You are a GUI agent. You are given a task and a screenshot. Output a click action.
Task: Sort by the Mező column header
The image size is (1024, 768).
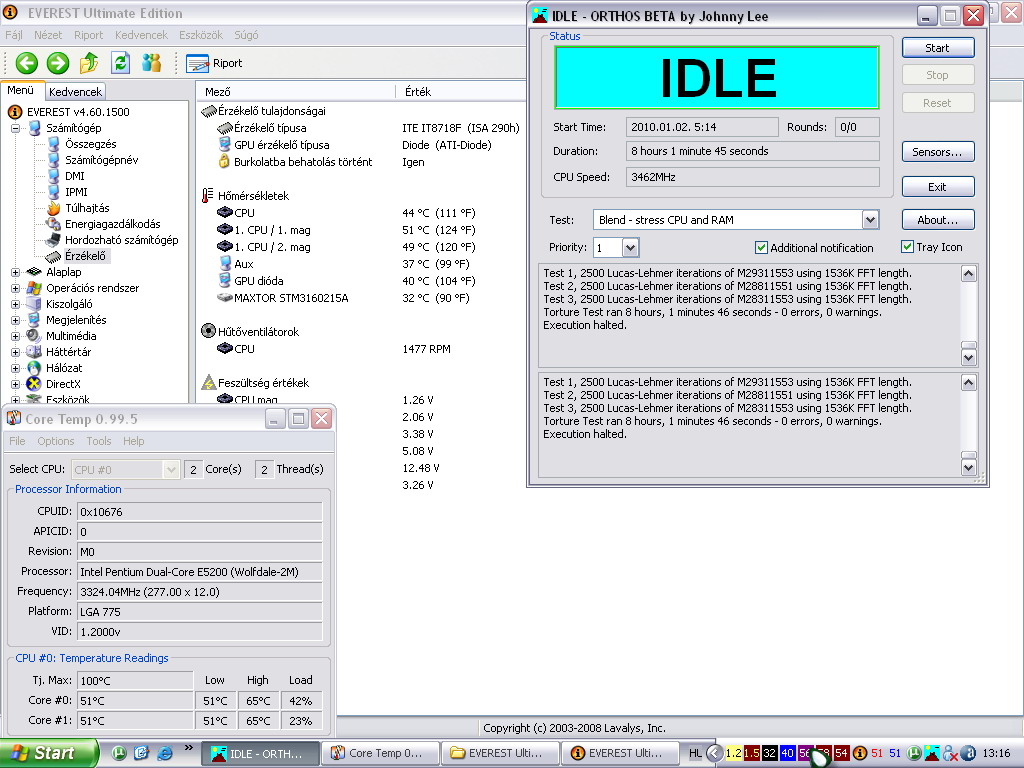coord(296,92)
